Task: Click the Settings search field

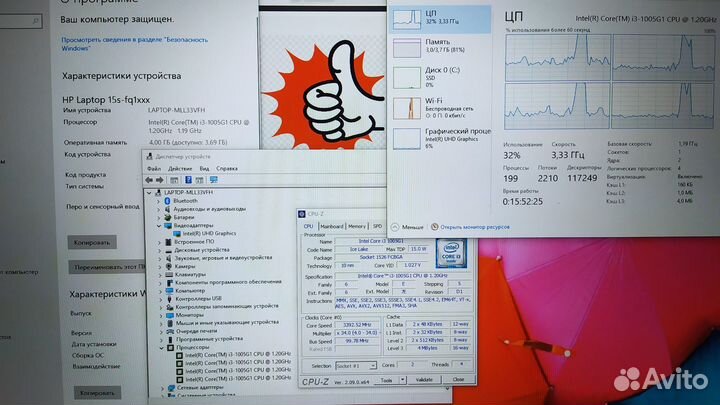Action: [x=20, y=21]
